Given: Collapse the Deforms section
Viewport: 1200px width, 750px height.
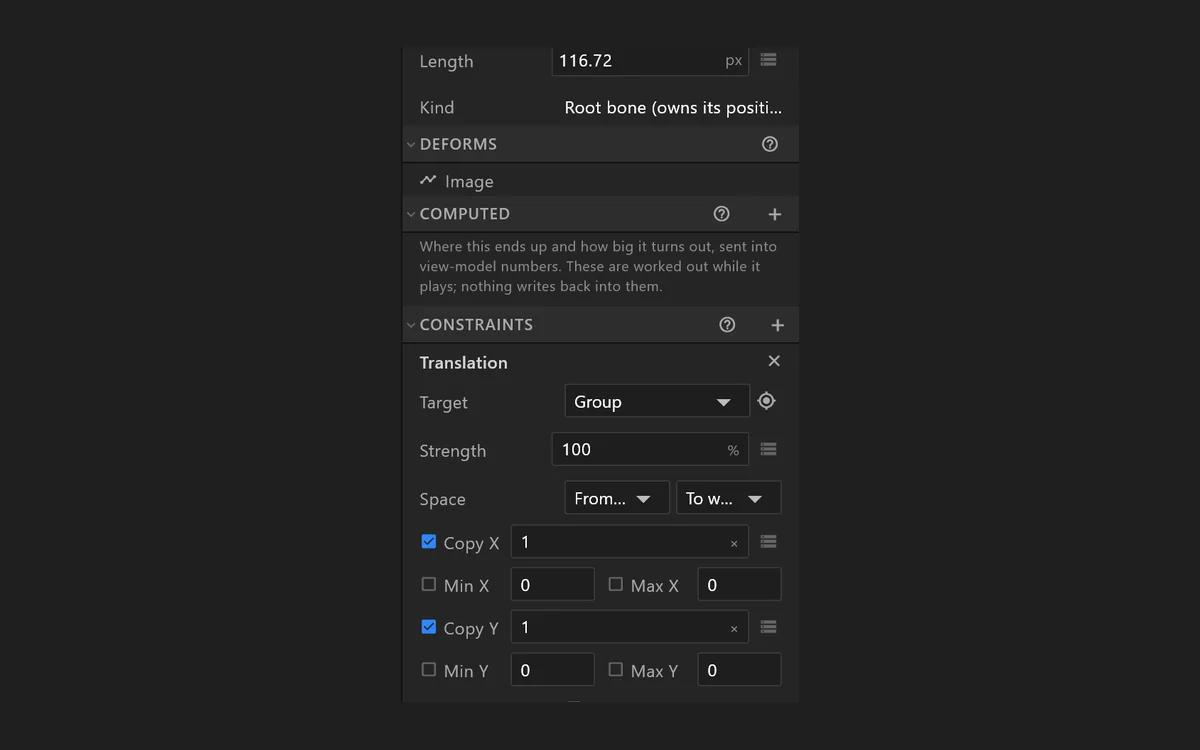Looking at the screenshot, I should [x=411, y=144].
